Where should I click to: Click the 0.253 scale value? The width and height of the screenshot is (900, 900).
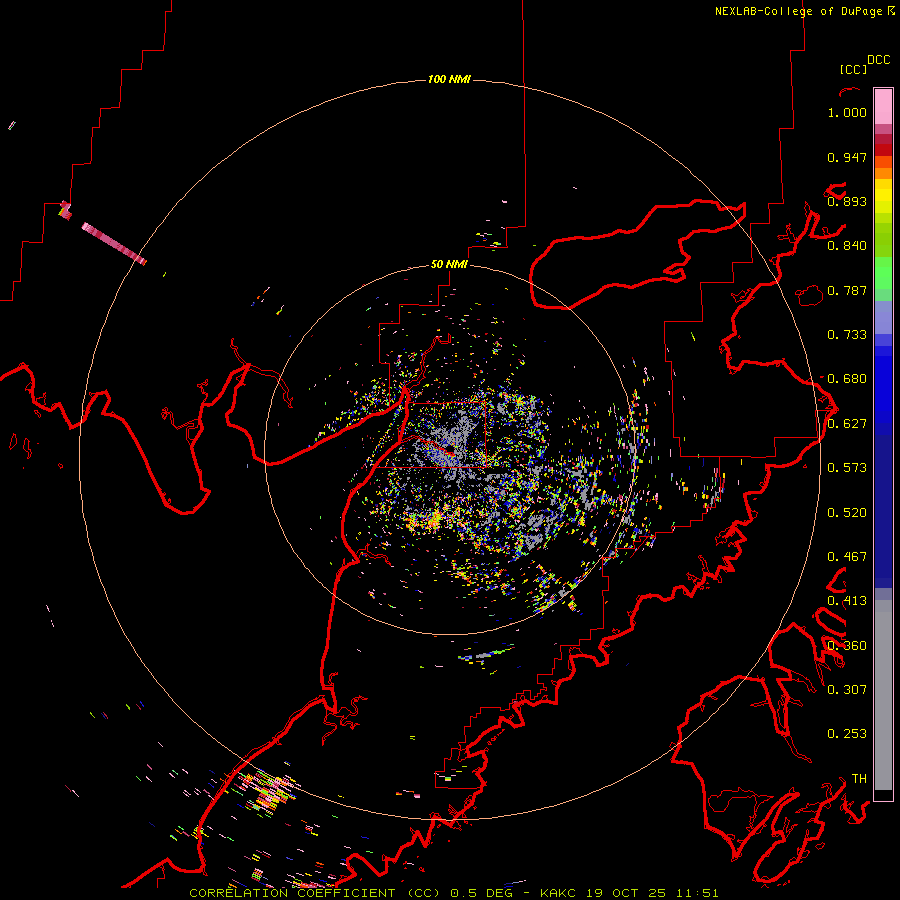pos(847,734)
